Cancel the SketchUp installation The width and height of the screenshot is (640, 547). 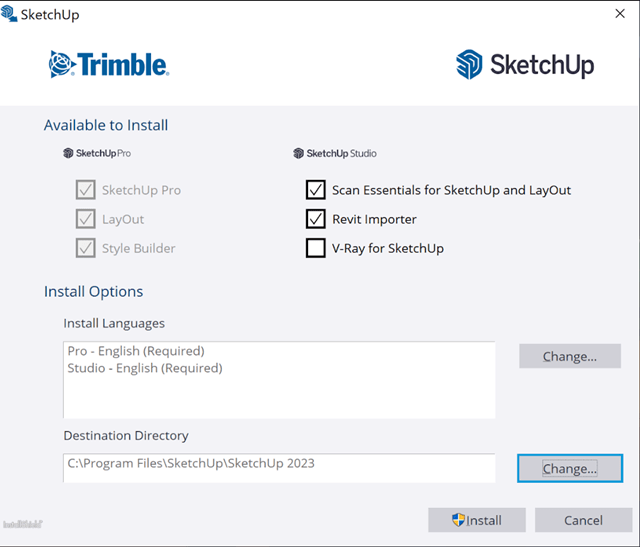[583, 520]
